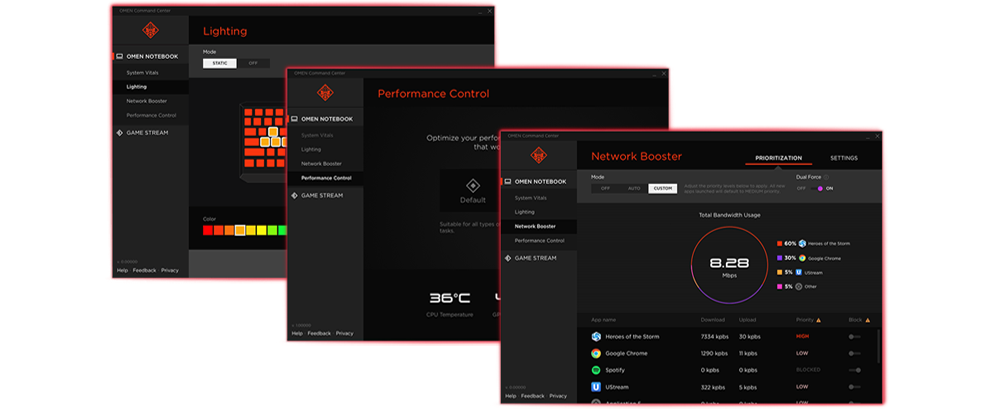Screen dimensions: 995x409
Task: Toggle Block switch for Heroes of the Storm
Action: click(855, 337)
